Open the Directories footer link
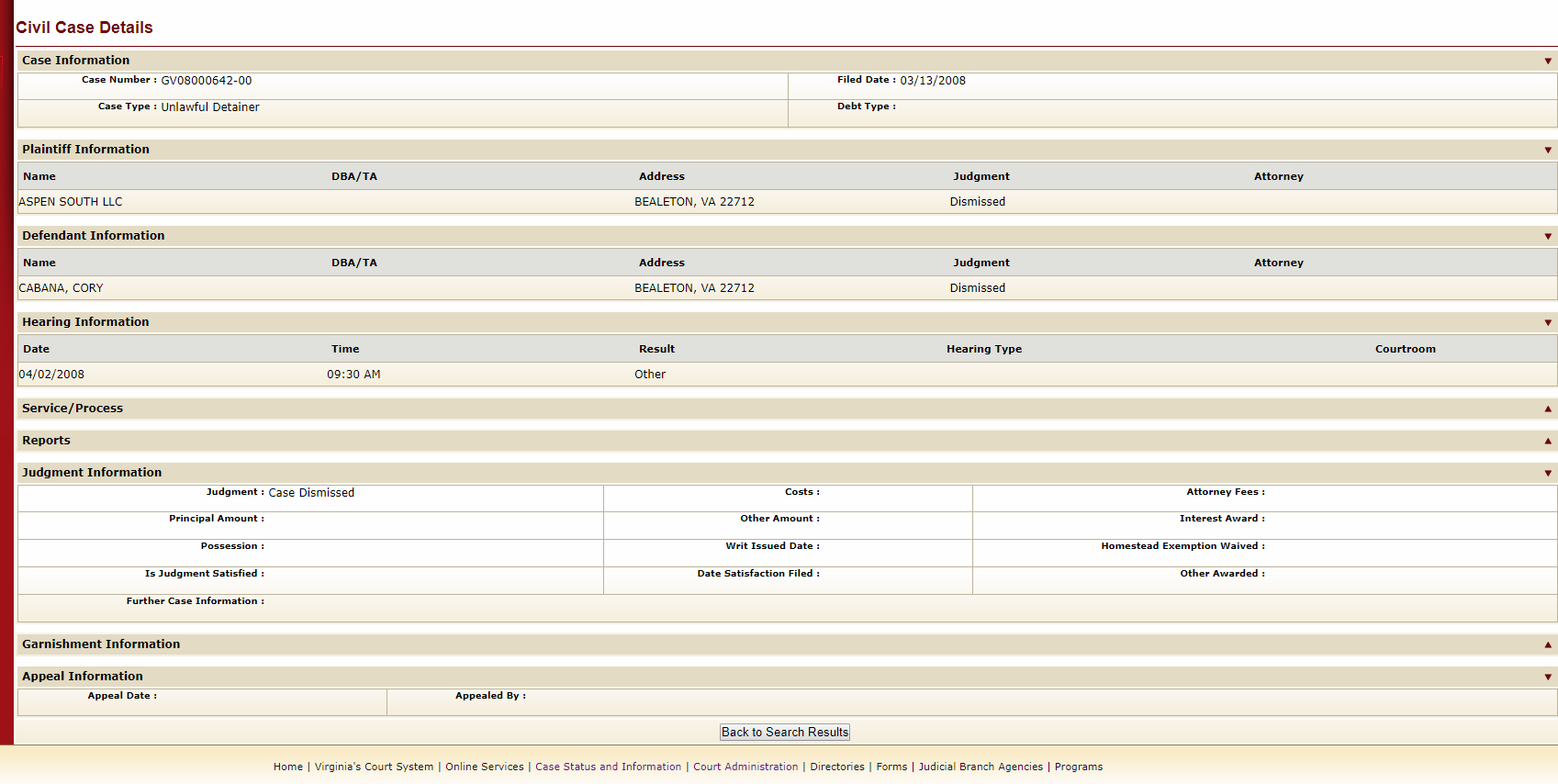 pos(837,767)
